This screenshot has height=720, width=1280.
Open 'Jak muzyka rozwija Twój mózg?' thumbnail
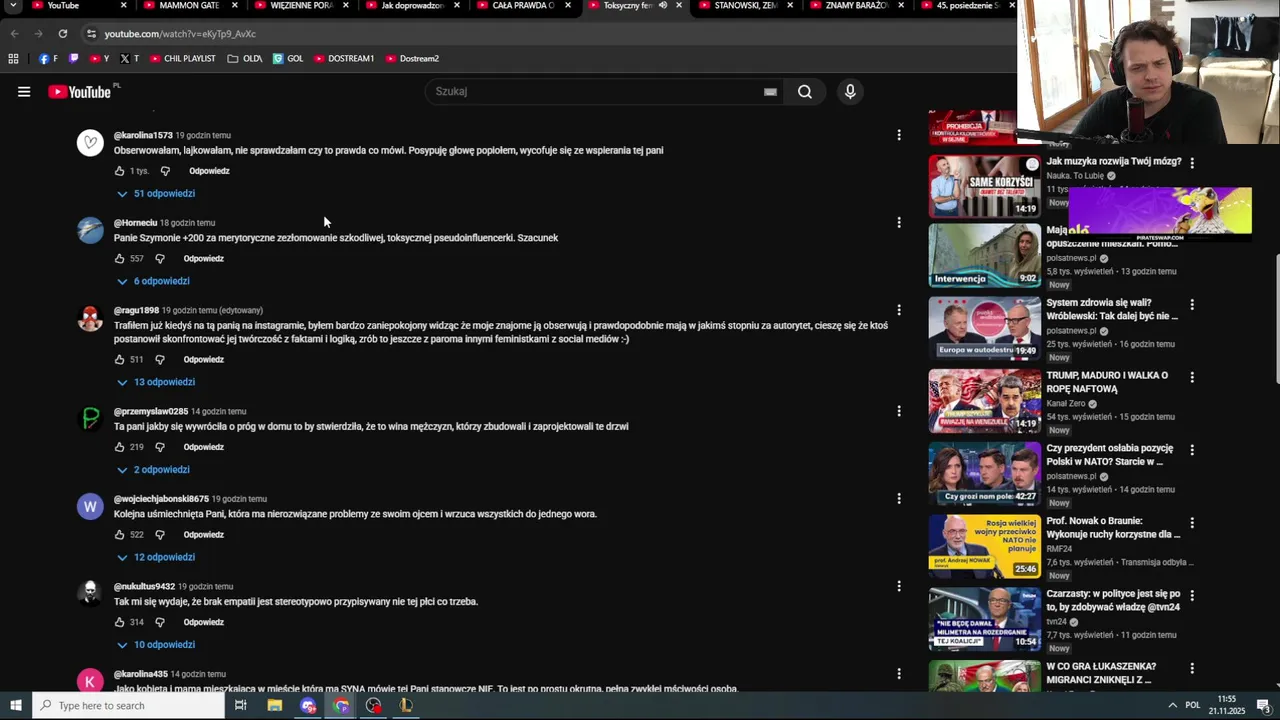(x=984, y=185)
